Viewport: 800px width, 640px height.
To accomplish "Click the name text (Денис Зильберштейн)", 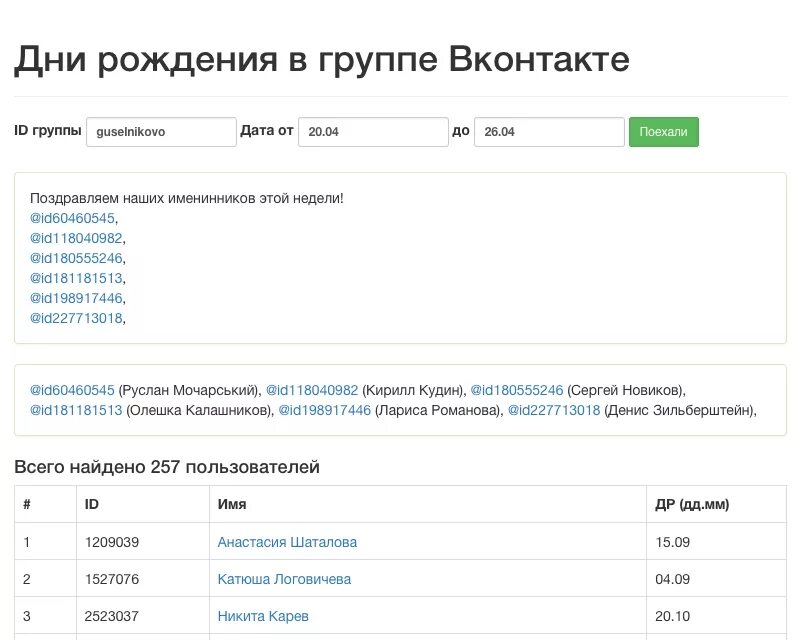I will [x=679, y=410].
